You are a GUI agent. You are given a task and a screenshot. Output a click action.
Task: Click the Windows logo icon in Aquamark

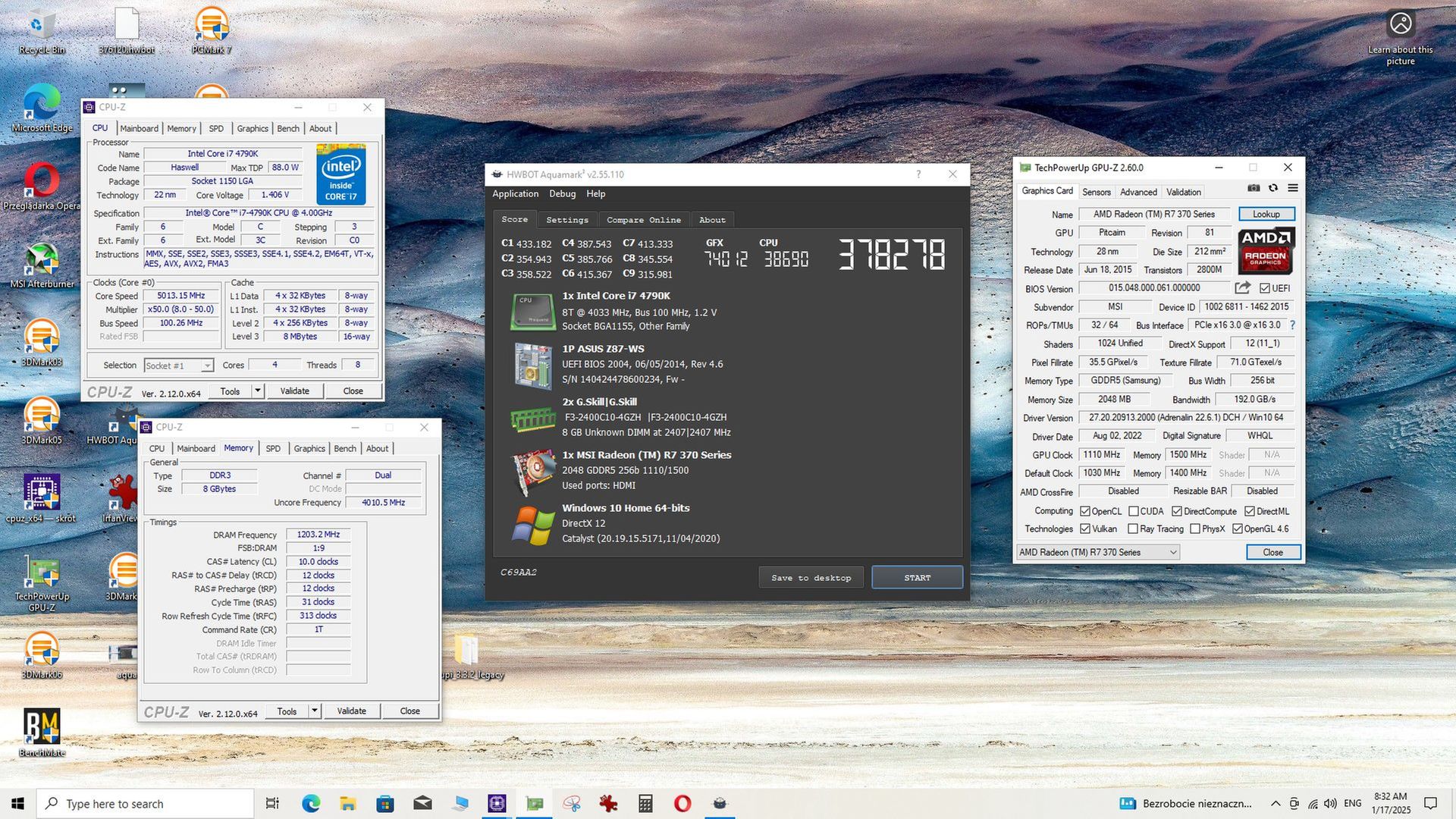point(532,524)
